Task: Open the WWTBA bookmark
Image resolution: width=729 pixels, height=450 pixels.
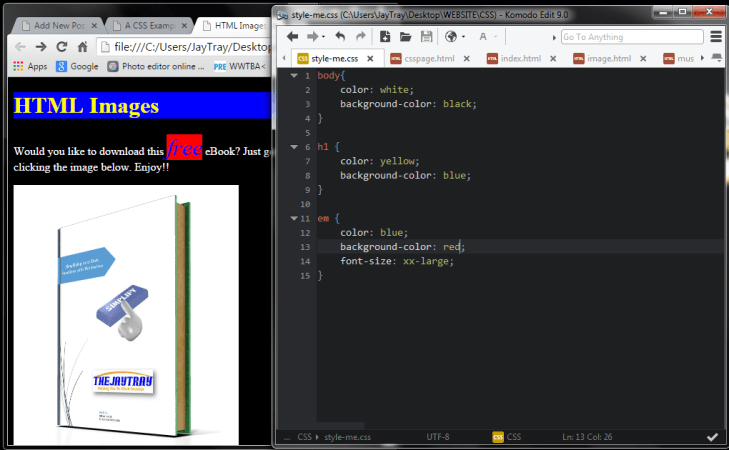Action: pos(240,66)
